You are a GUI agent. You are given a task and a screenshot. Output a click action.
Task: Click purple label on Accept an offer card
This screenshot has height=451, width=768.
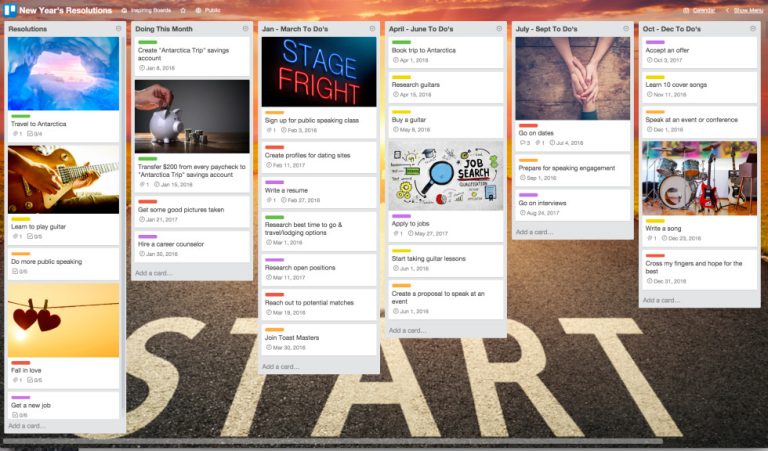click(655, 43)
